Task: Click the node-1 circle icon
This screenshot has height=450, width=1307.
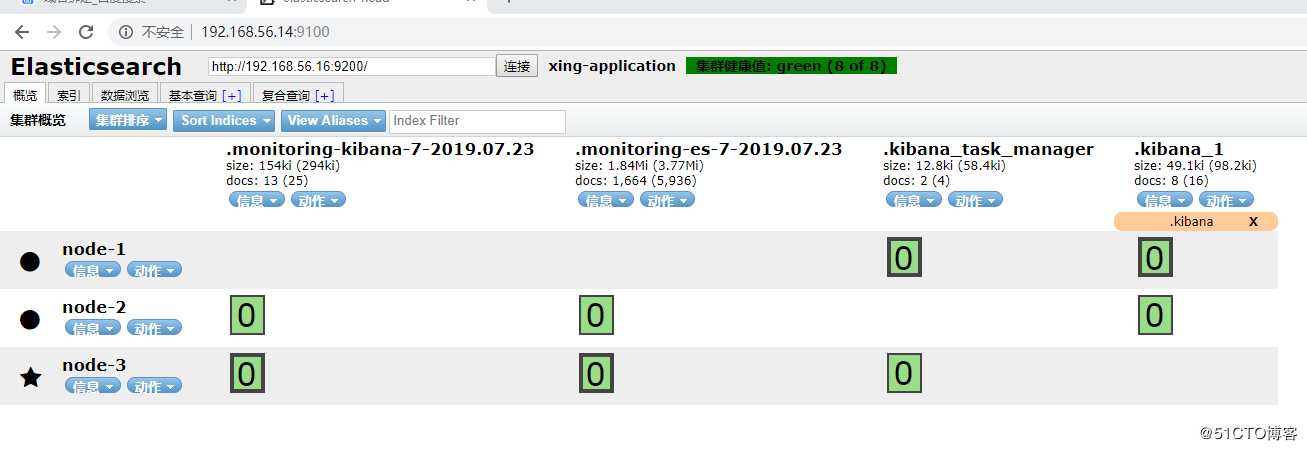Action: [30, 262]
